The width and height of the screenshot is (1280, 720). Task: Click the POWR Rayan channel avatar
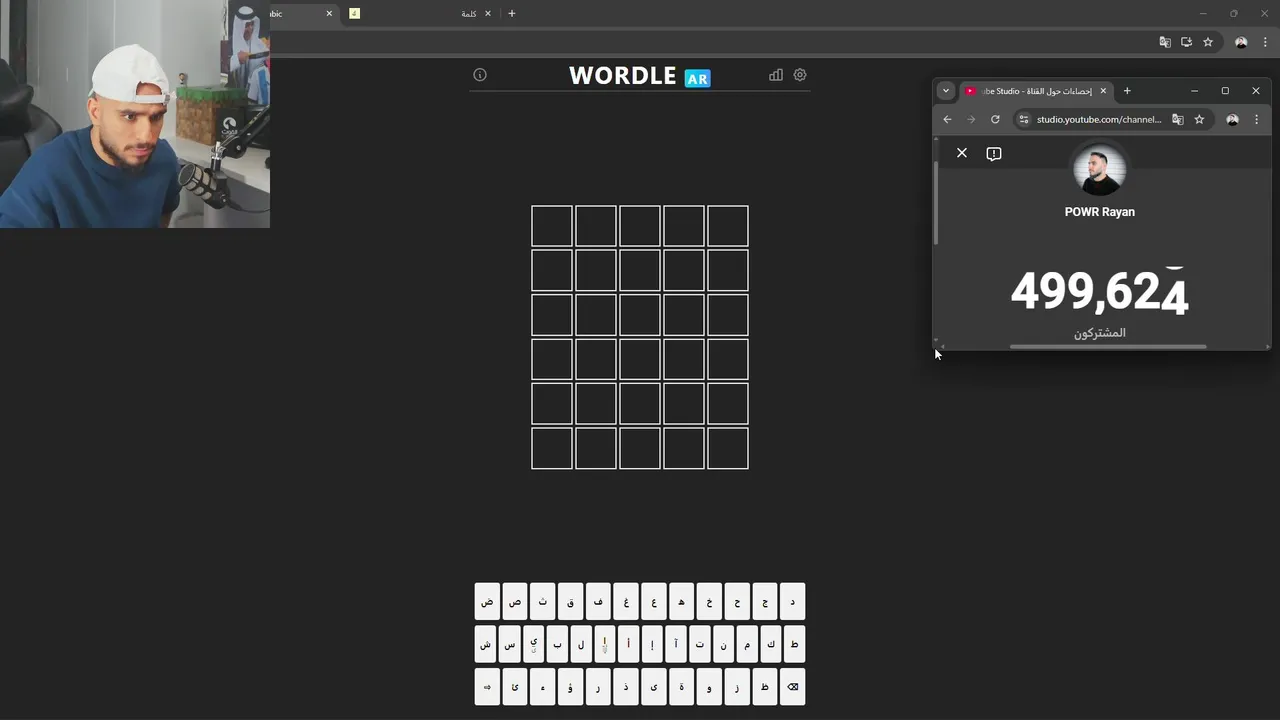(x=1100, y=169)
